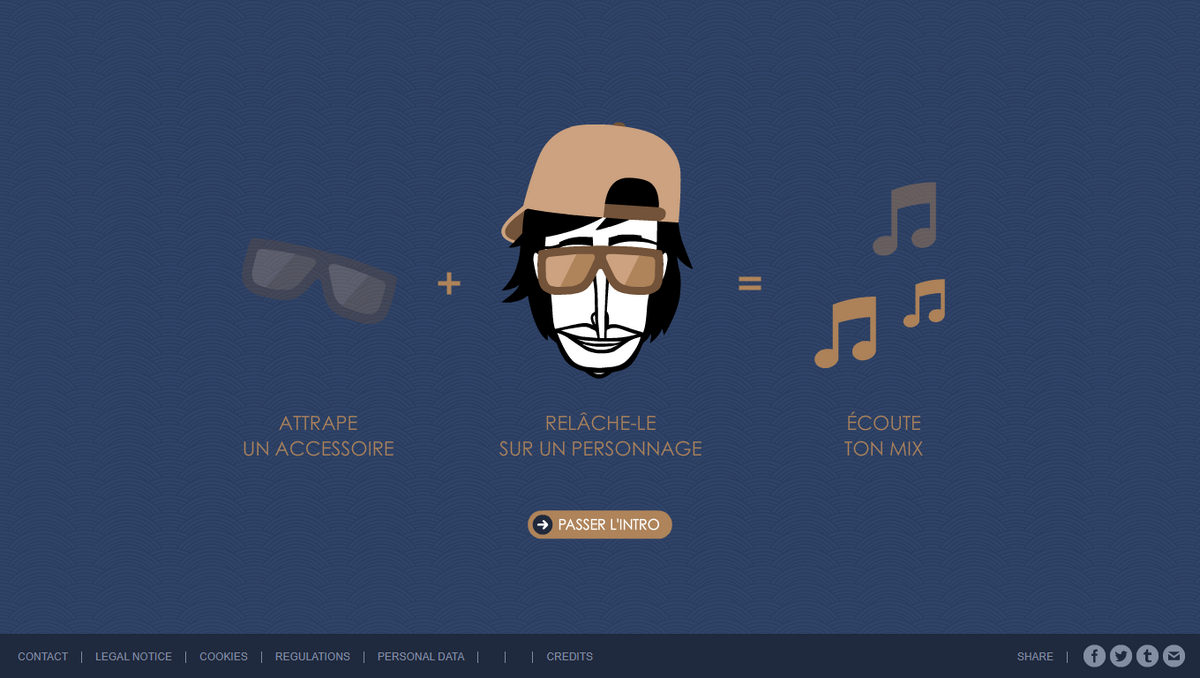Share the page on Tumblr
Screen dimensions: 1200x678
(1147, 656)
